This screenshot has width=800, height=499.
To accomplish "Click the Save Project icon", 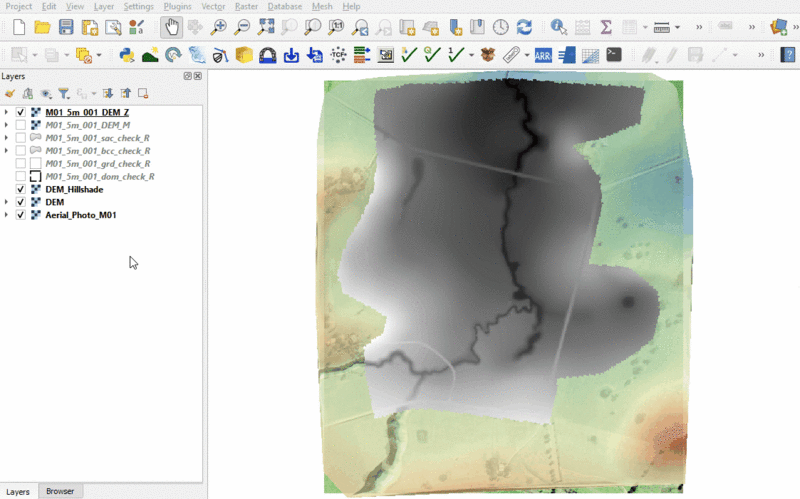I will click(66, 27).
